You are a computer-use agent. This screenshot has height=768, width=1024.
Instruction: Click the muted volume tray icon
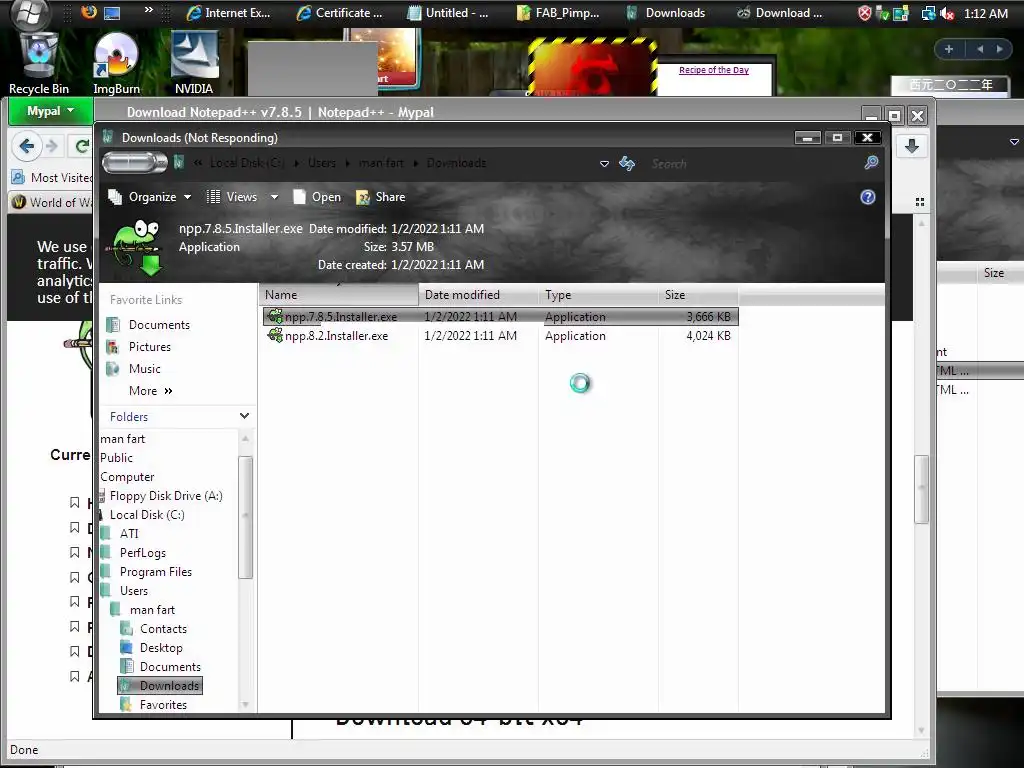coord(948,14)
